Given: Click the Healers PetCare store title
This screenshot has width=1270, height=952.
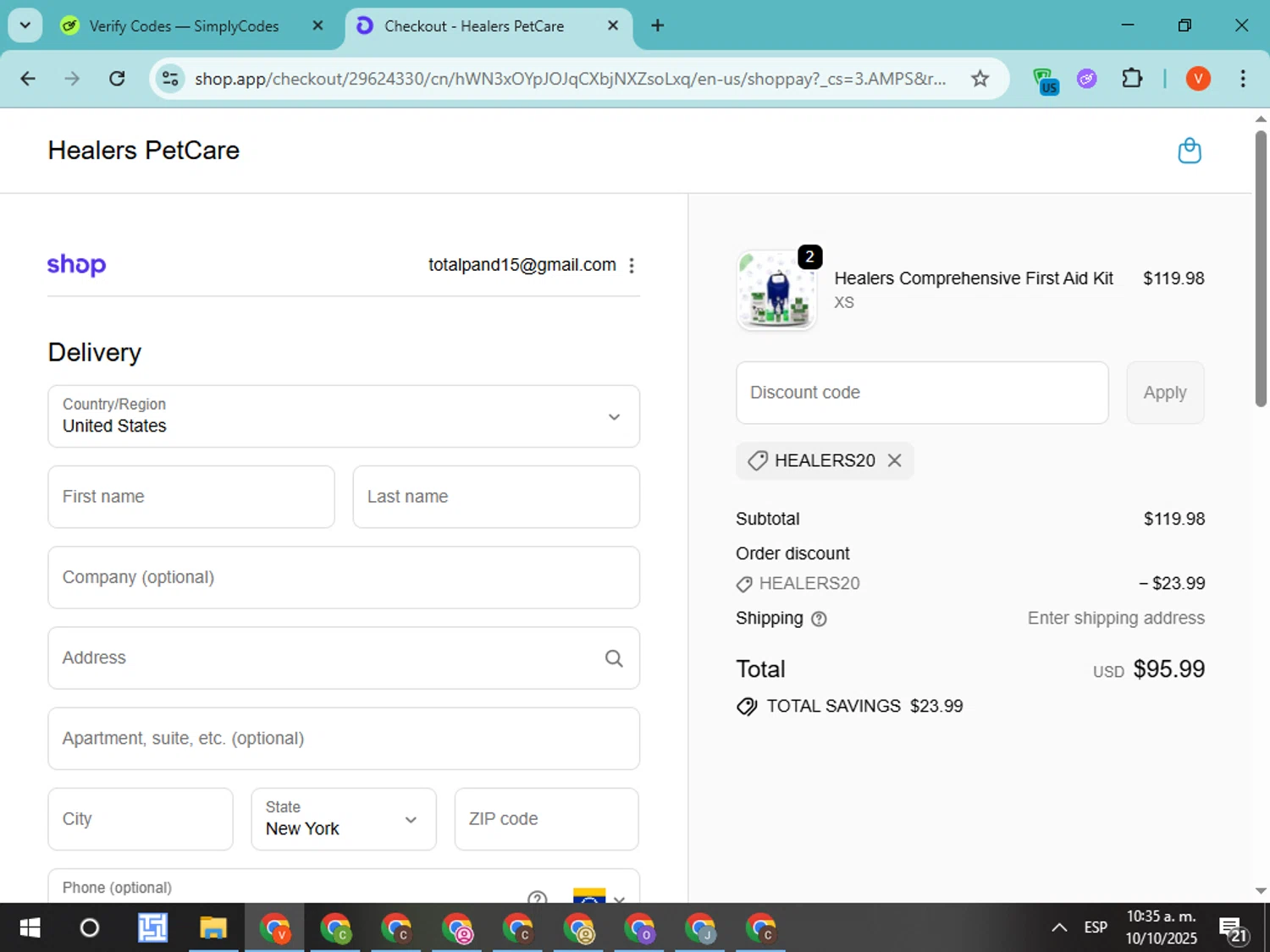Looking at the screenshot, I should [x=144, y=151].
